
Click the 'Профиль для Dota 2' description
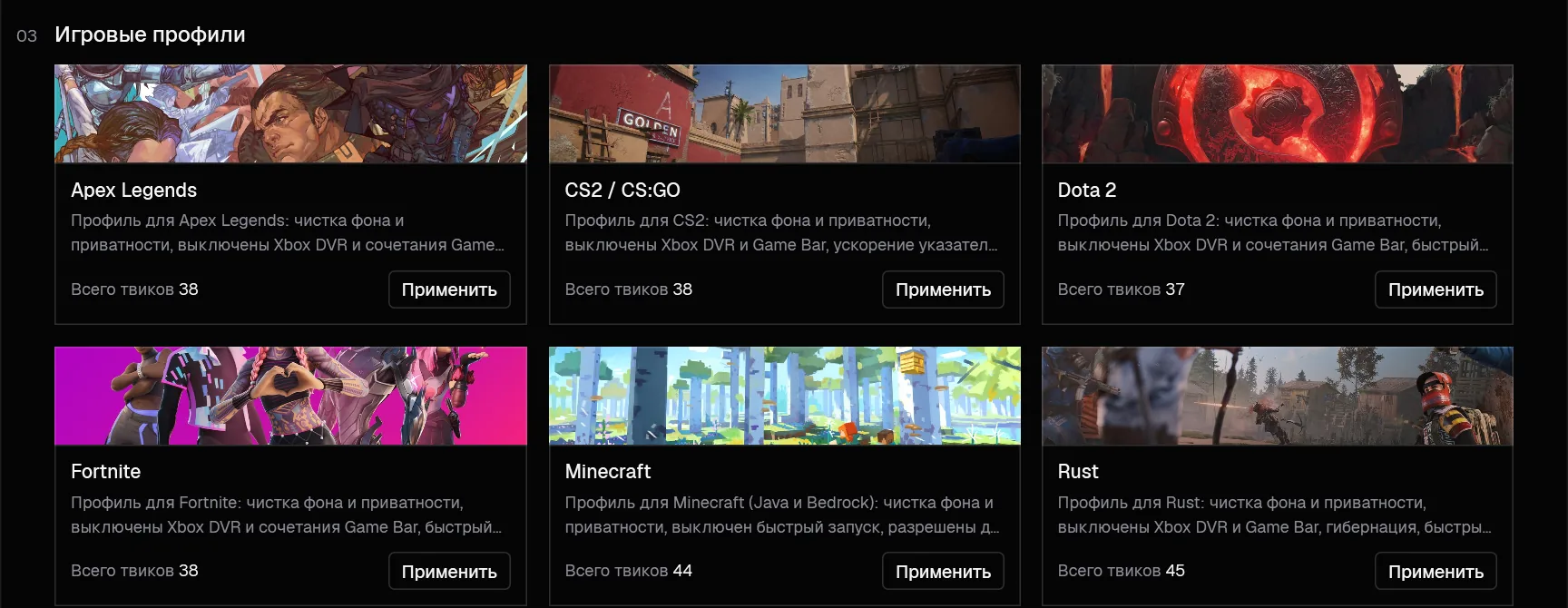[x=1273, y=232]
